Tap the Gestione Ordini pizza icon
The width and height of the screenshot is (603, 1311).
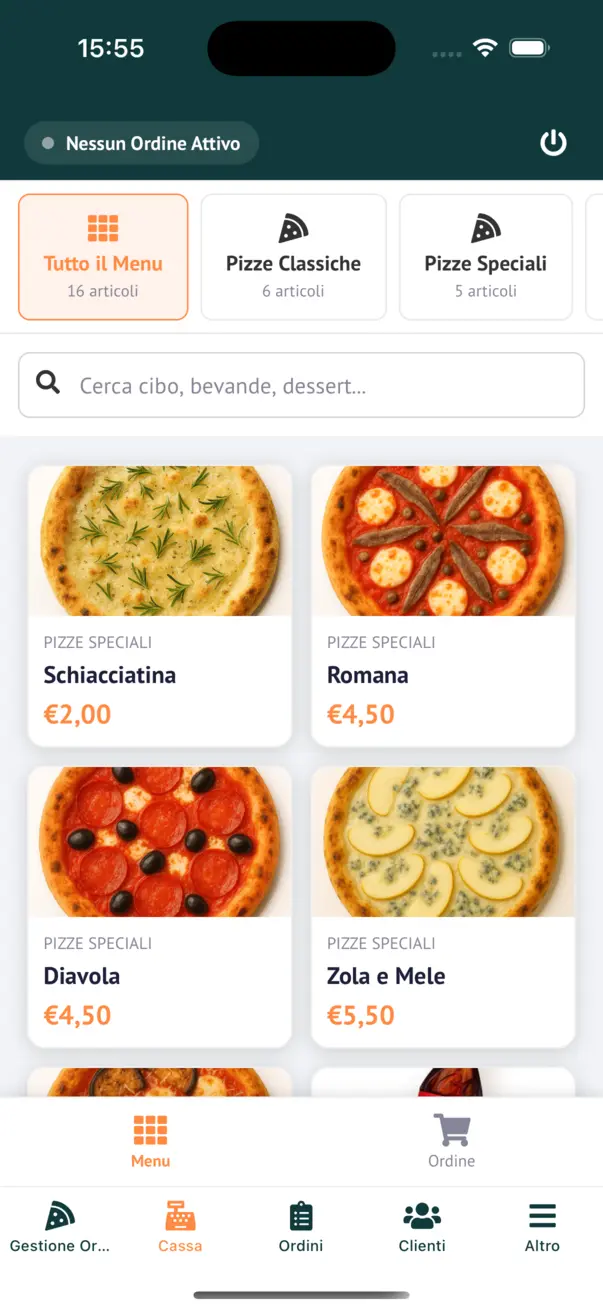point(60,1216)
